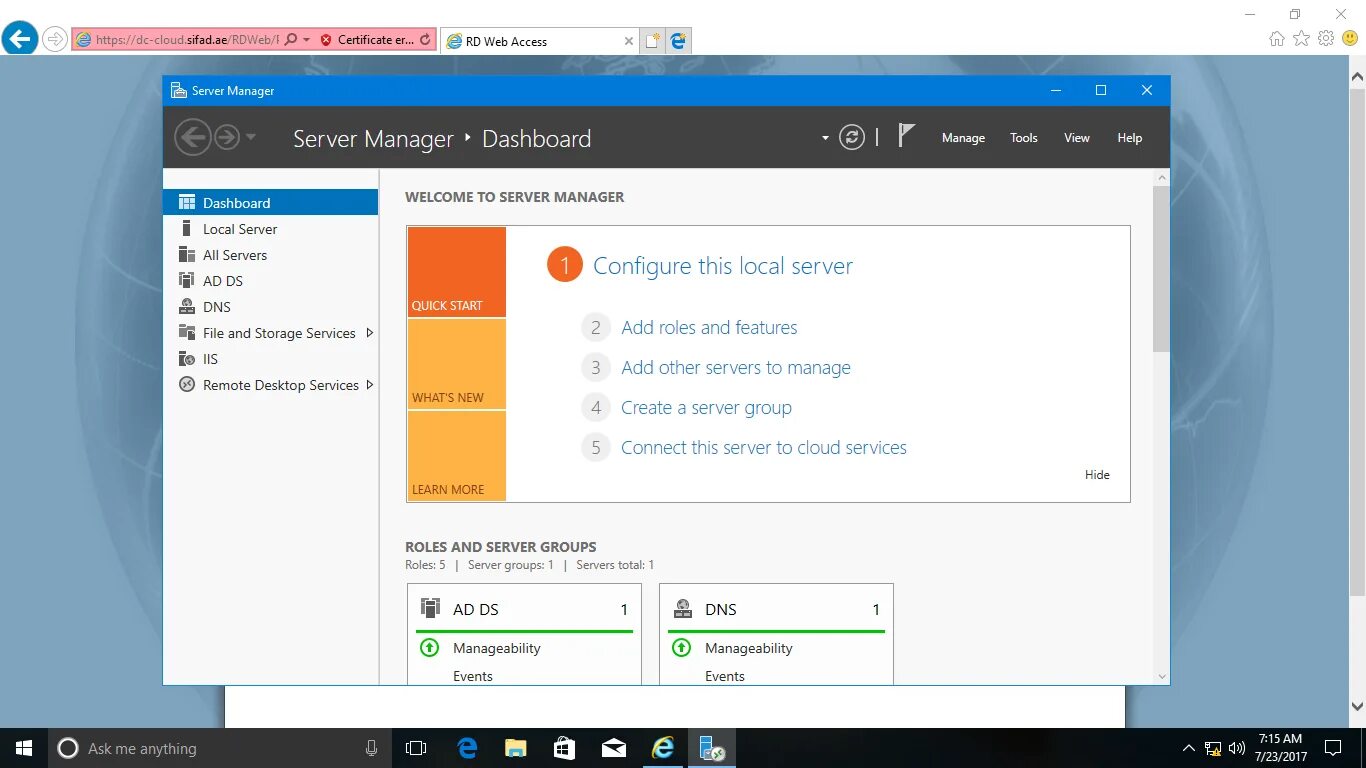The height and width of the screenshot is (768, 1366).
Task: Close the RD Web Access tab
Action: pyautogui.click(x=628, y=41)
